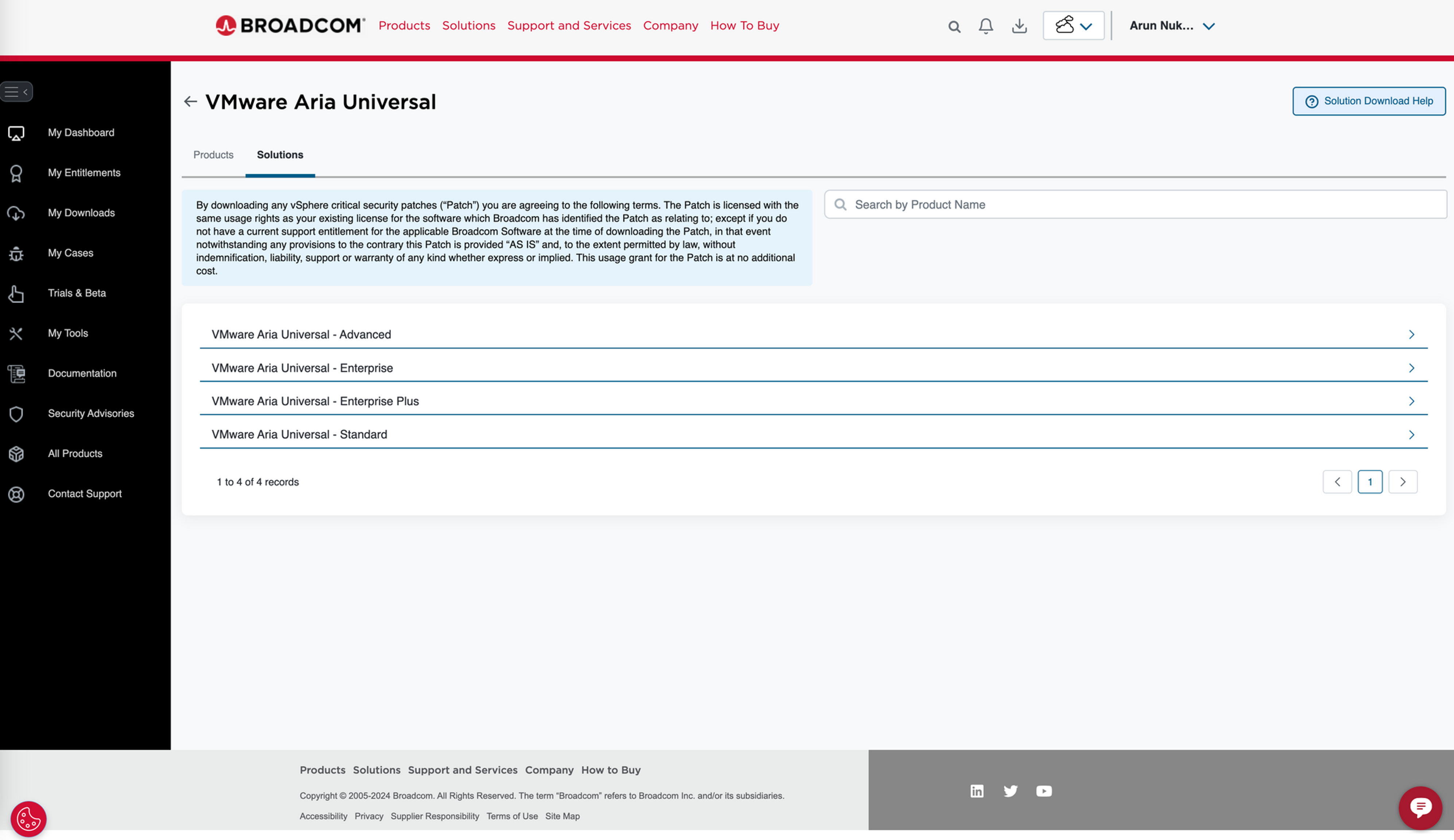Screen dimensions: 1454x840
Task: Focus the Search by Product Name field
Action: [x=1135, y=204]
